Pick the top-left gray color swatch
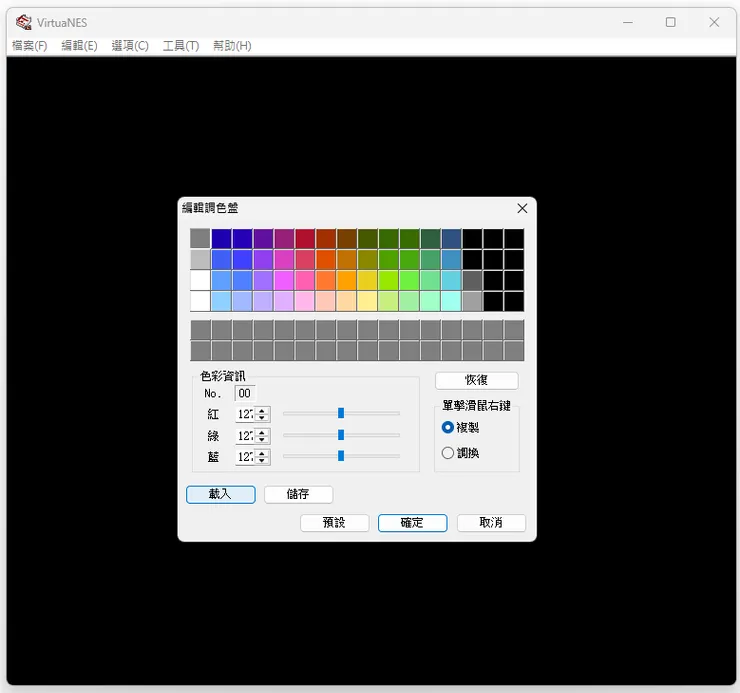Viewport: 740px width, 693px height. (x=200, y=238)
